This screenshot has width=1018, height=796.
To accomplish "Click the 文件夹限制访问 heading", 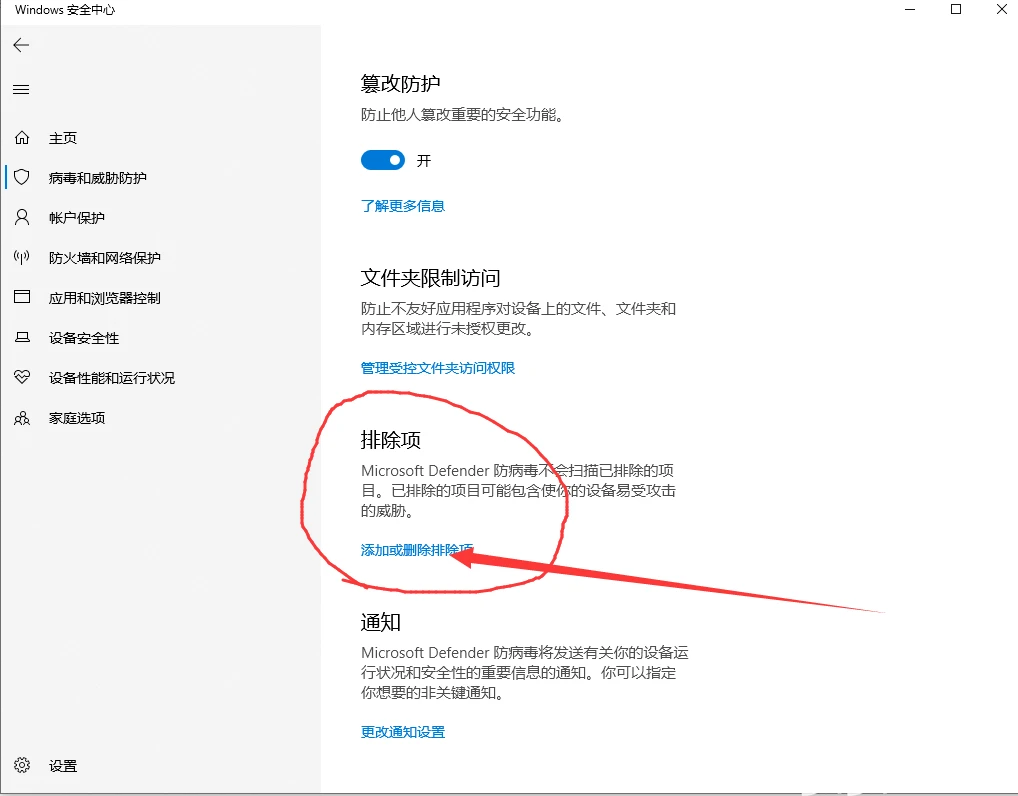I will pos(430,278).
